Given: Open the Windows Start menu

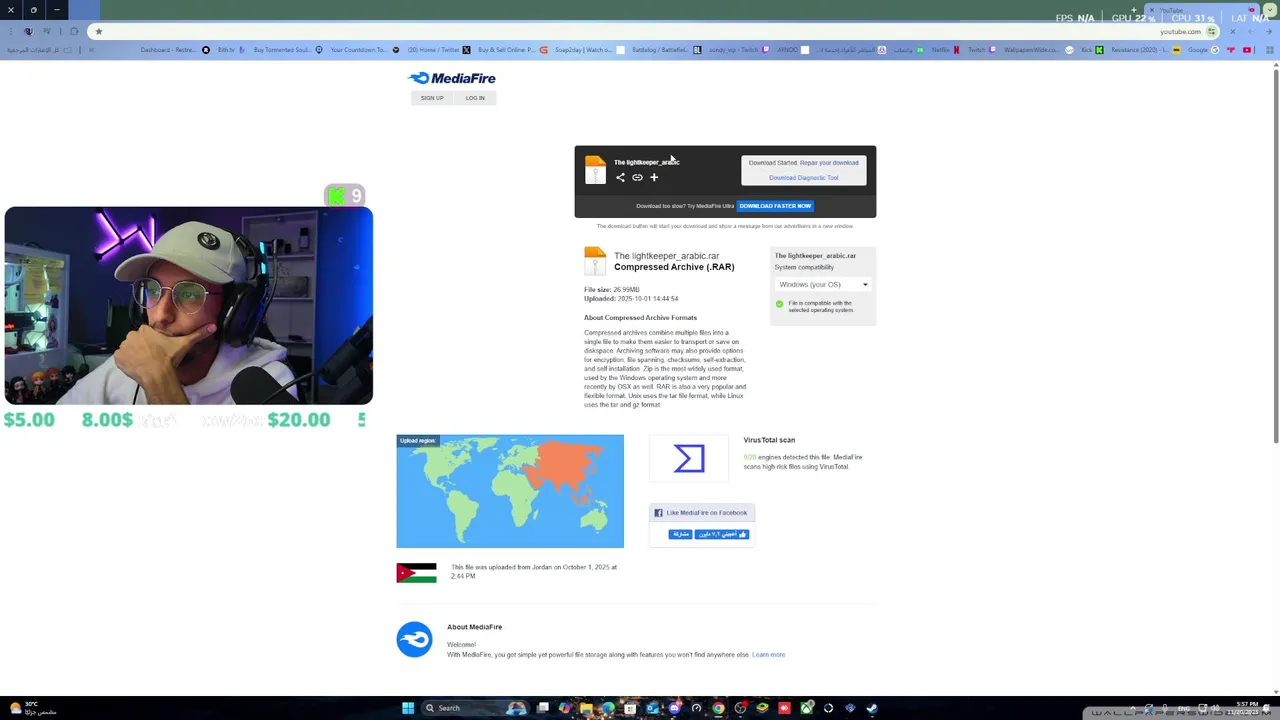Looking at the screenshot, I should click(x=408, y=708).
